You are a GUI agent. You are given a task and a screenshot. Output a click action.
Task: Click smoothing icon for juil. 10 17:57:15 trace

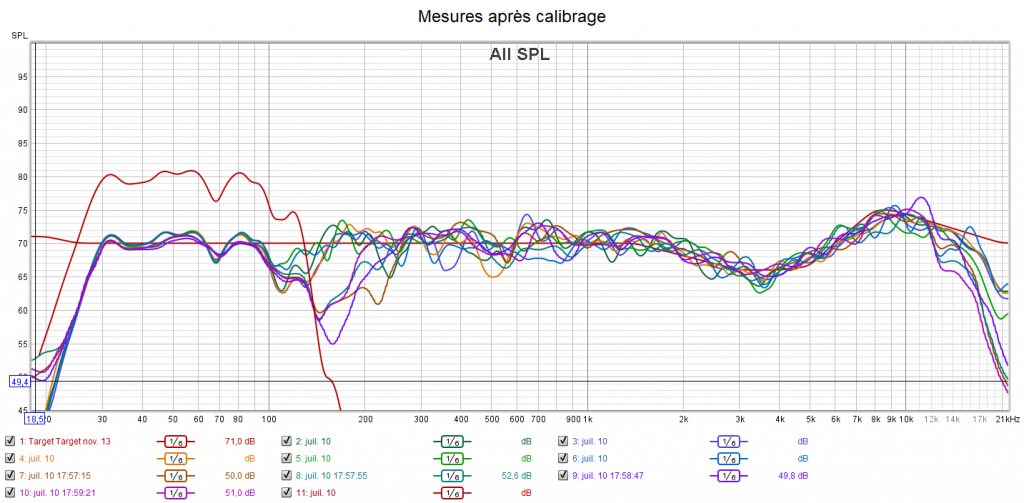(175, 476)
